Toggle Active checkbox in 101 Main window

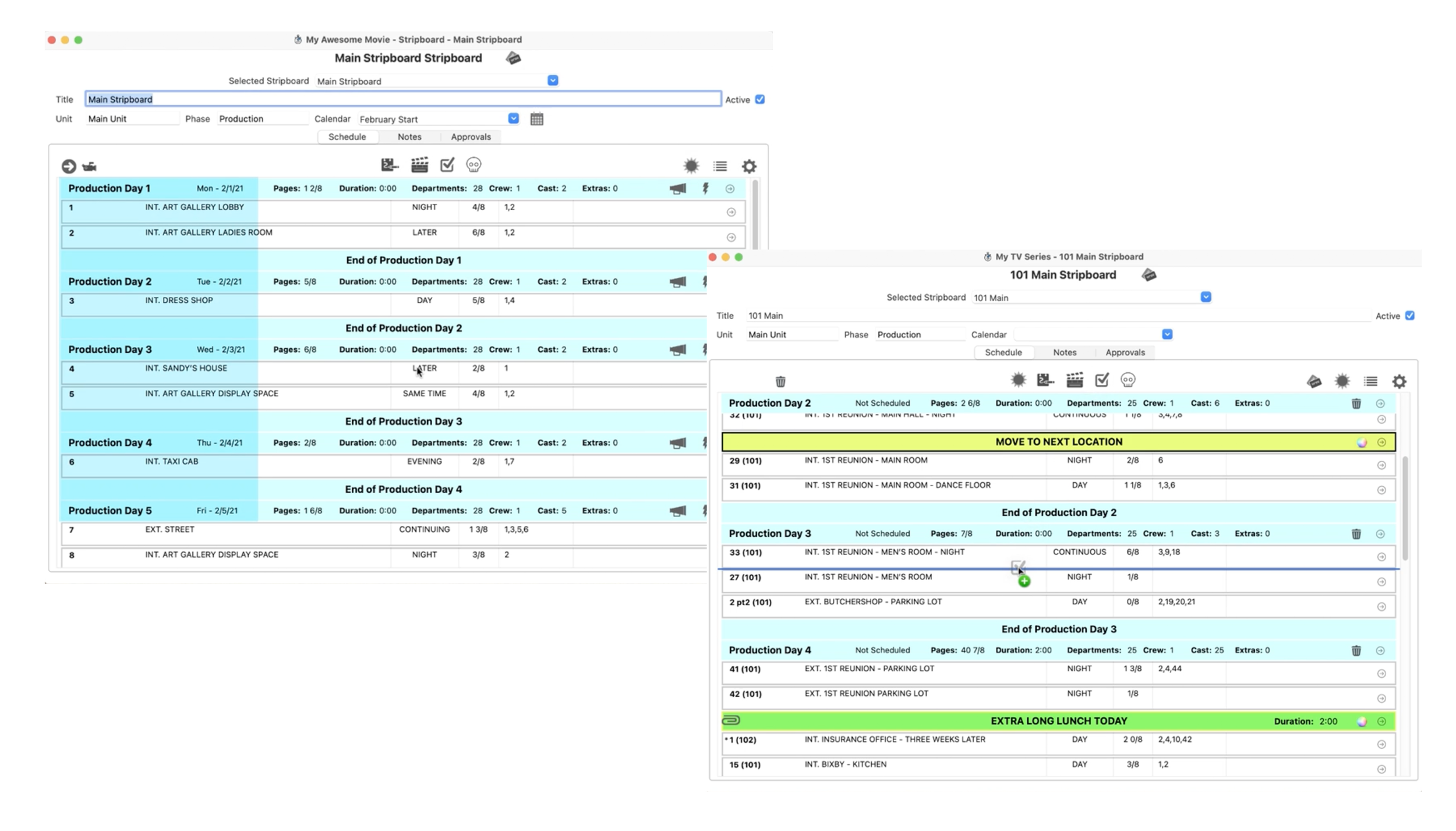(x=1409, y=316)
